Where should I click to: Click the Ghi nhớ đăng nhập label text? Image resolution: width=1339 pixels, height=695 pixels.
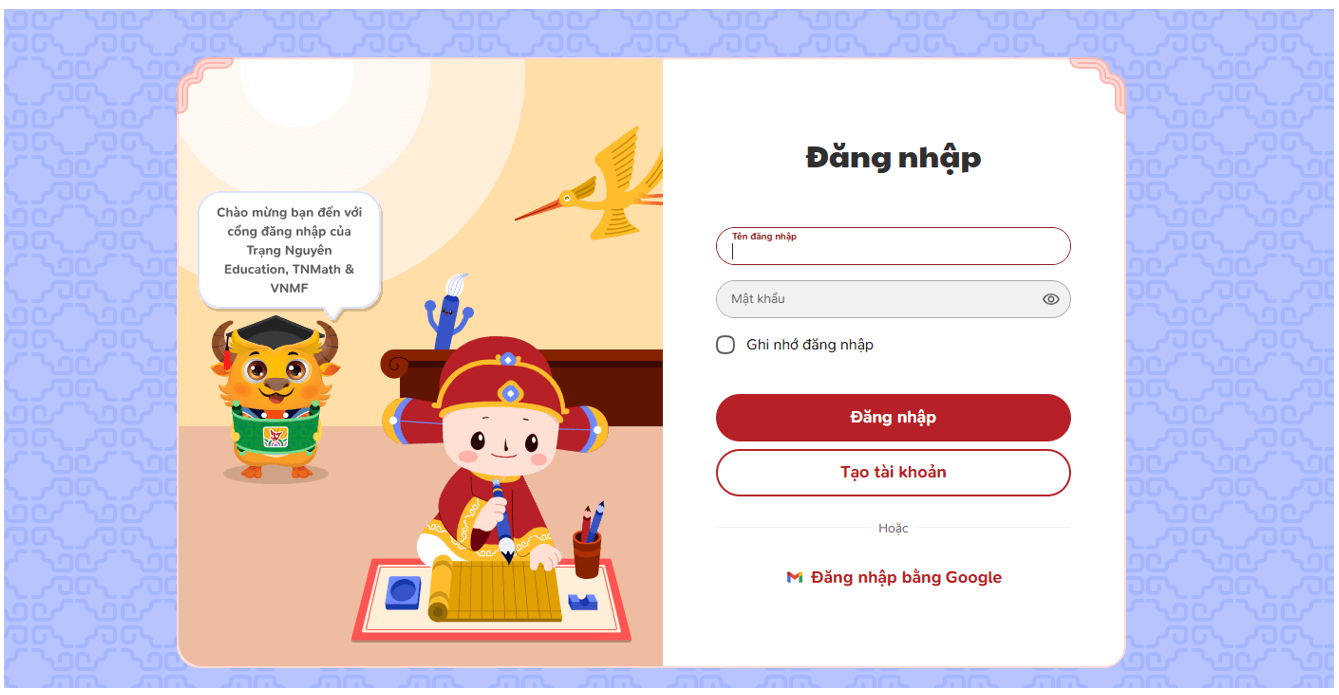(x=810, y=345)
